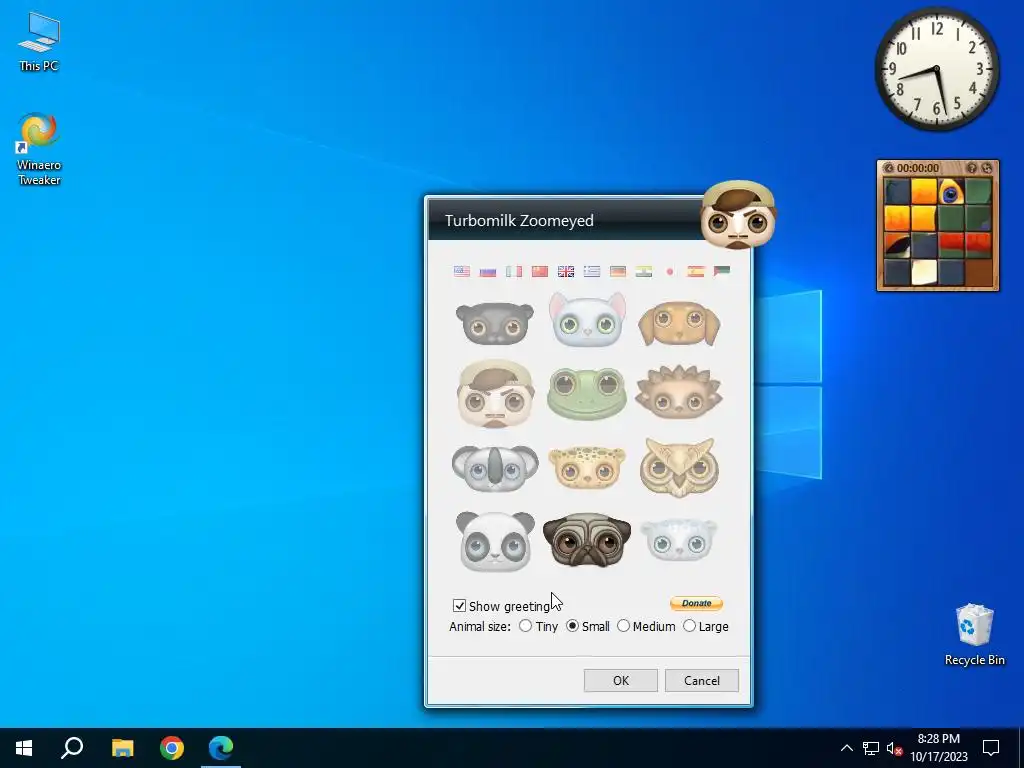Pick the gray koala animal
The height and width of the screenshot is (768, 1024).
pos(495,468)
